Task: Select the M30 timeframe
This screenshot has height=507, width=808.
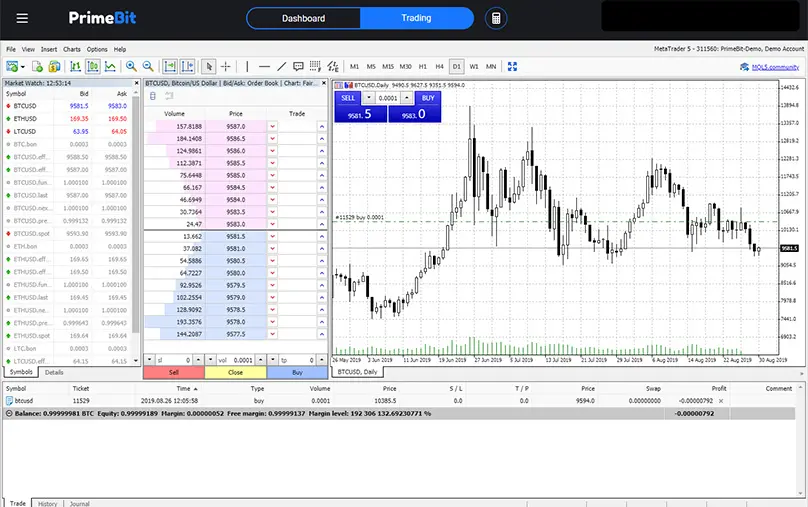Action: coord(406,66)
